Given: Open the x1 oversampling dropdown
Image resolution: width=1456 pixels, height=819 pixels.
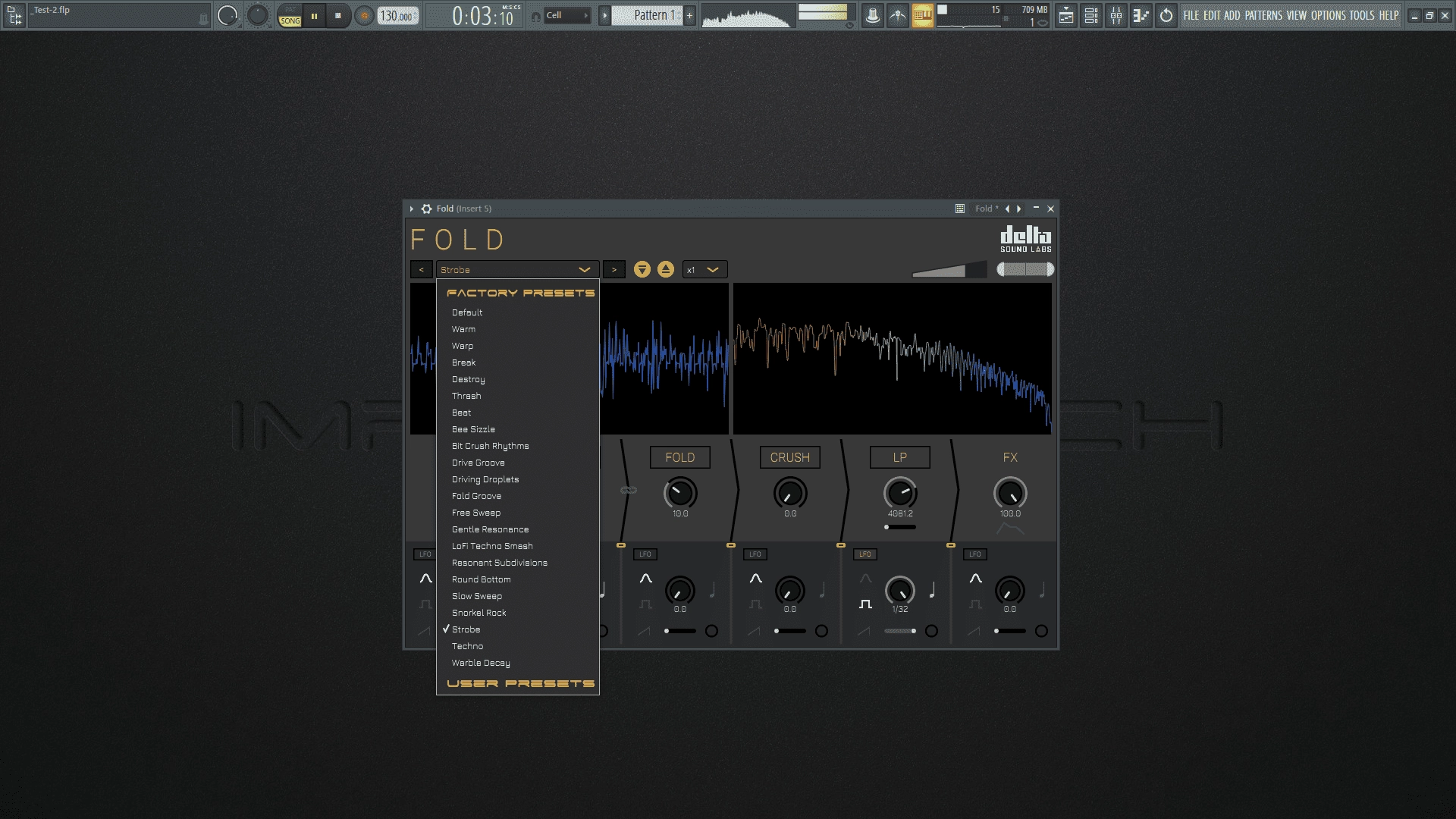Looking at the screenshot, I should point(704,270).
